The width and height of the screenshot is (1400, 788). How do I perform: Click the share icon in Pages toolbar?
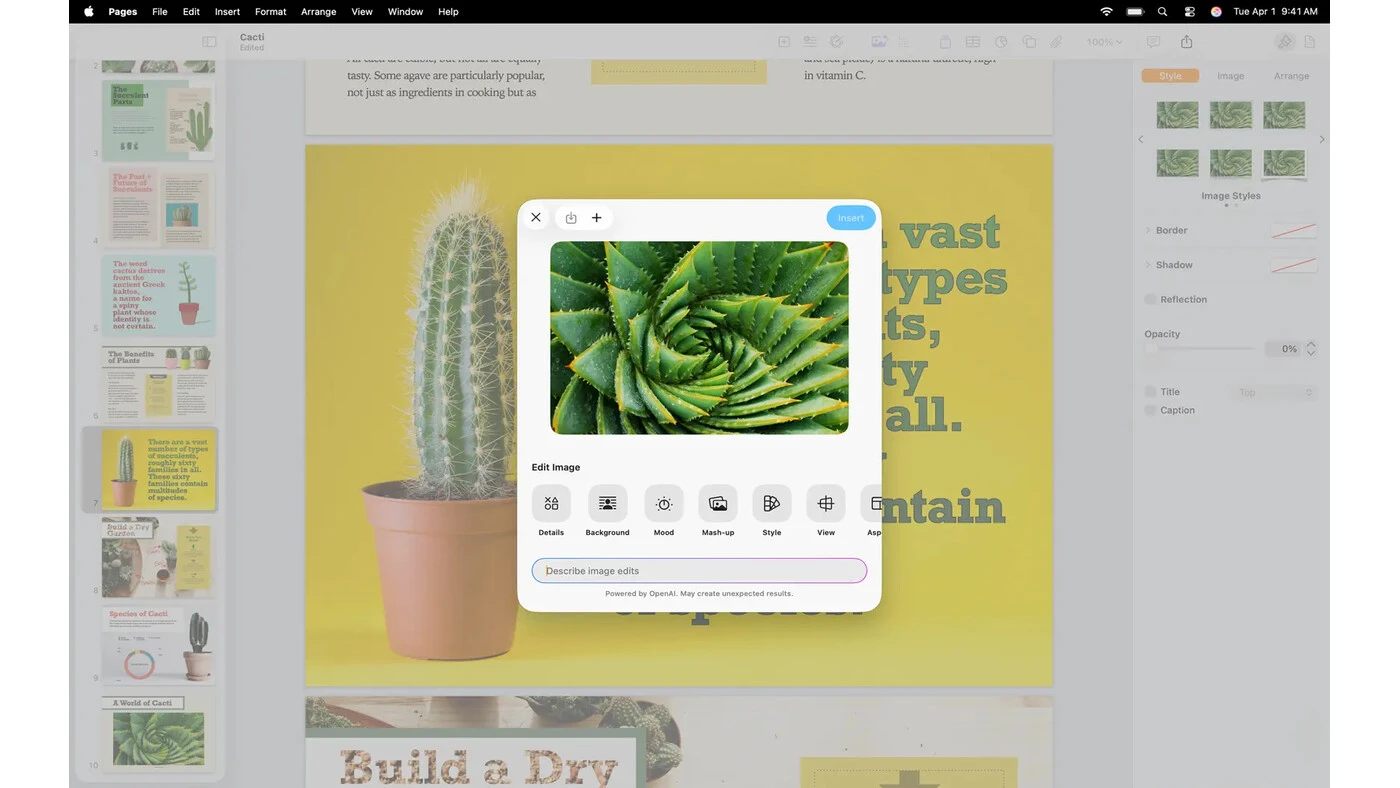tap(1186, 42)
